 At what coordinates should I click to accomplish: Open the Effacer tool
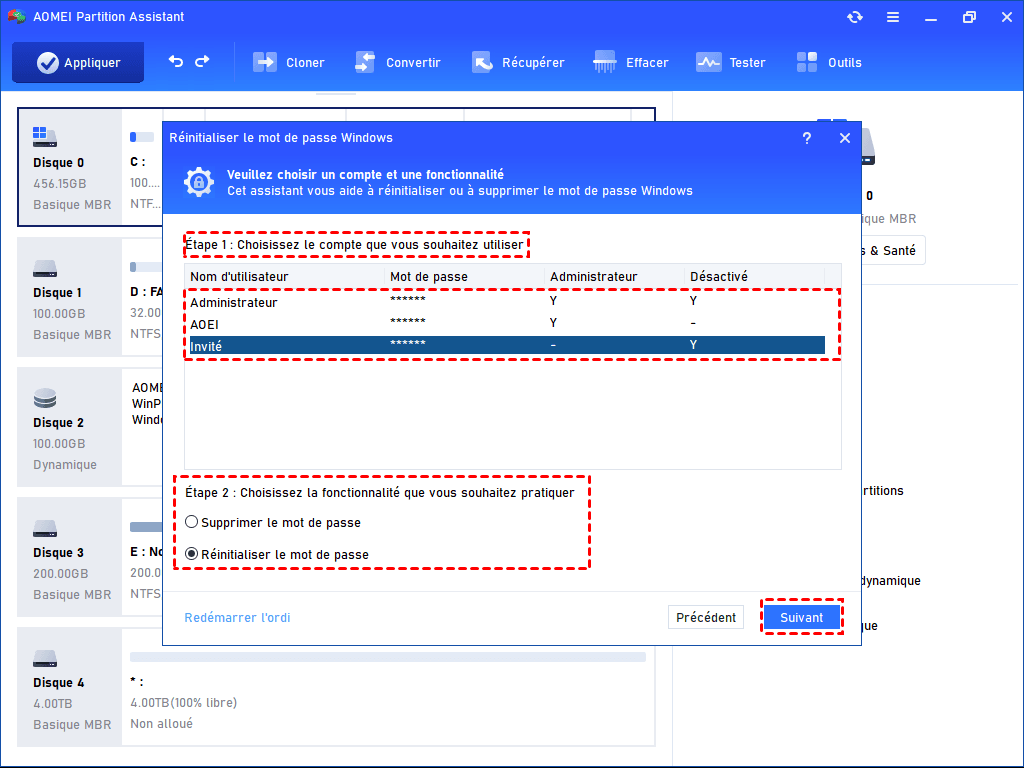click(x=631, y=62)
